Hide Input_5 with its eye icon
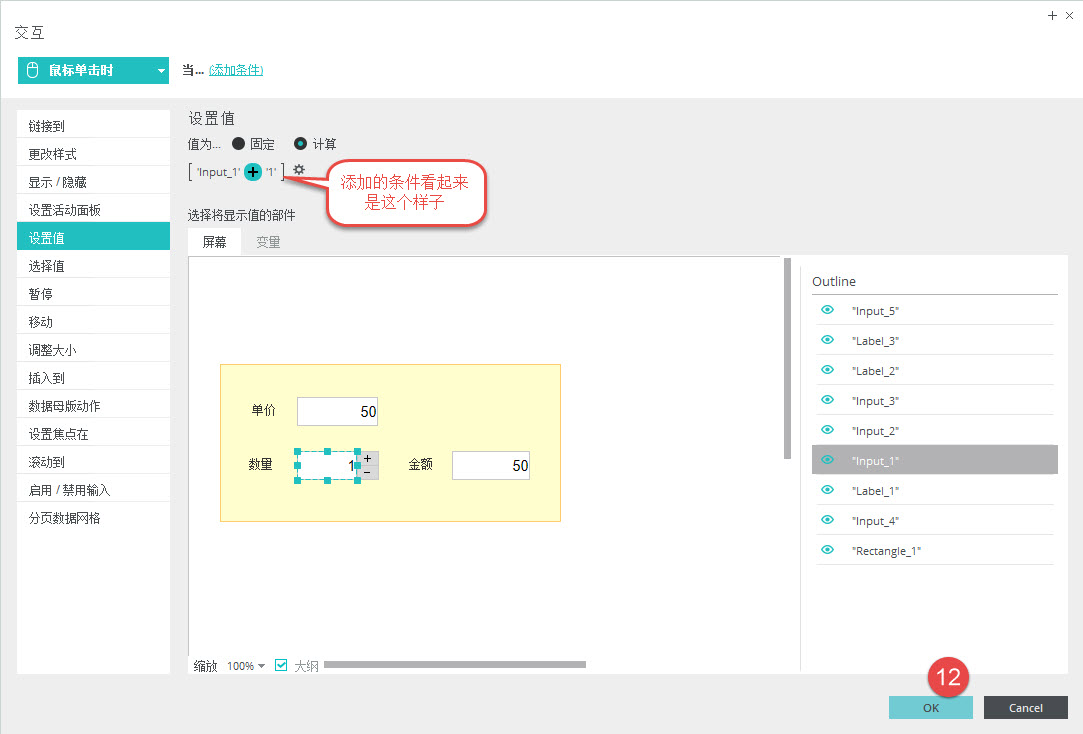 pos(827,310)
